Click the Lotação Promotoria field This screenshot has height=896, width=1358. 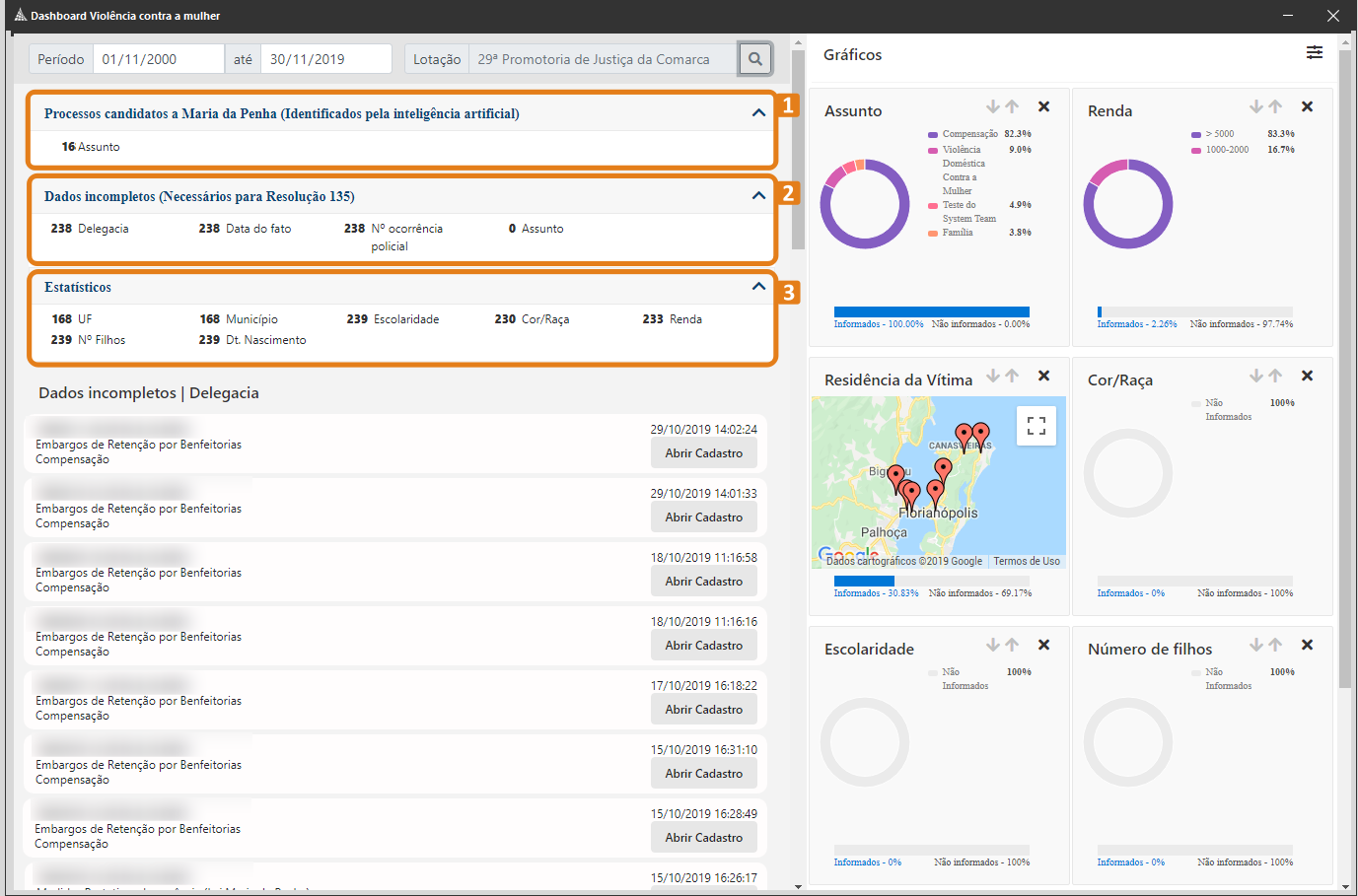[604, 59]
